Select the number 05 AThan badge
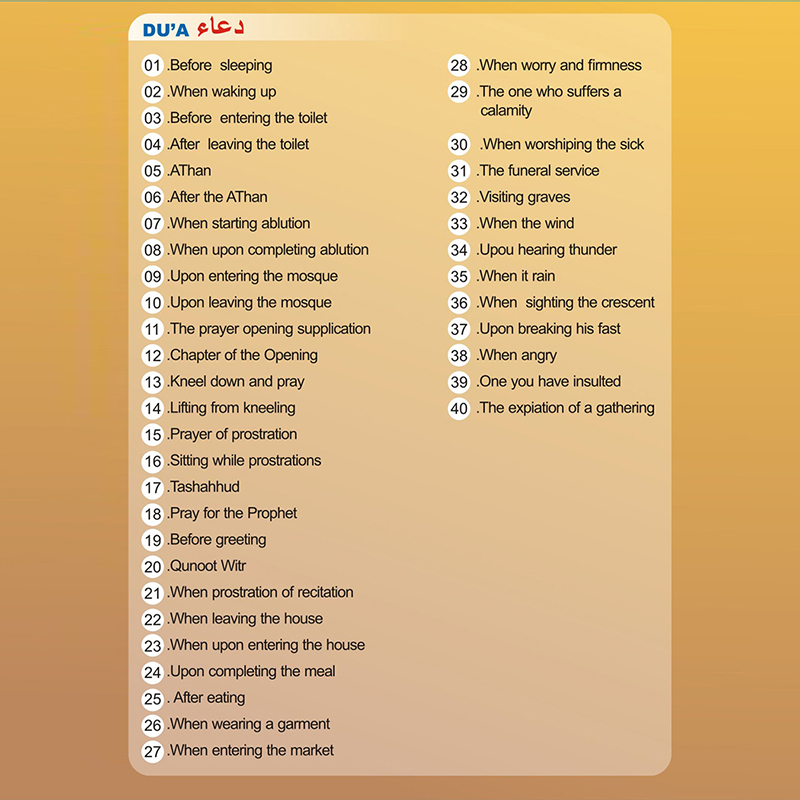 [x=152, y=171]
